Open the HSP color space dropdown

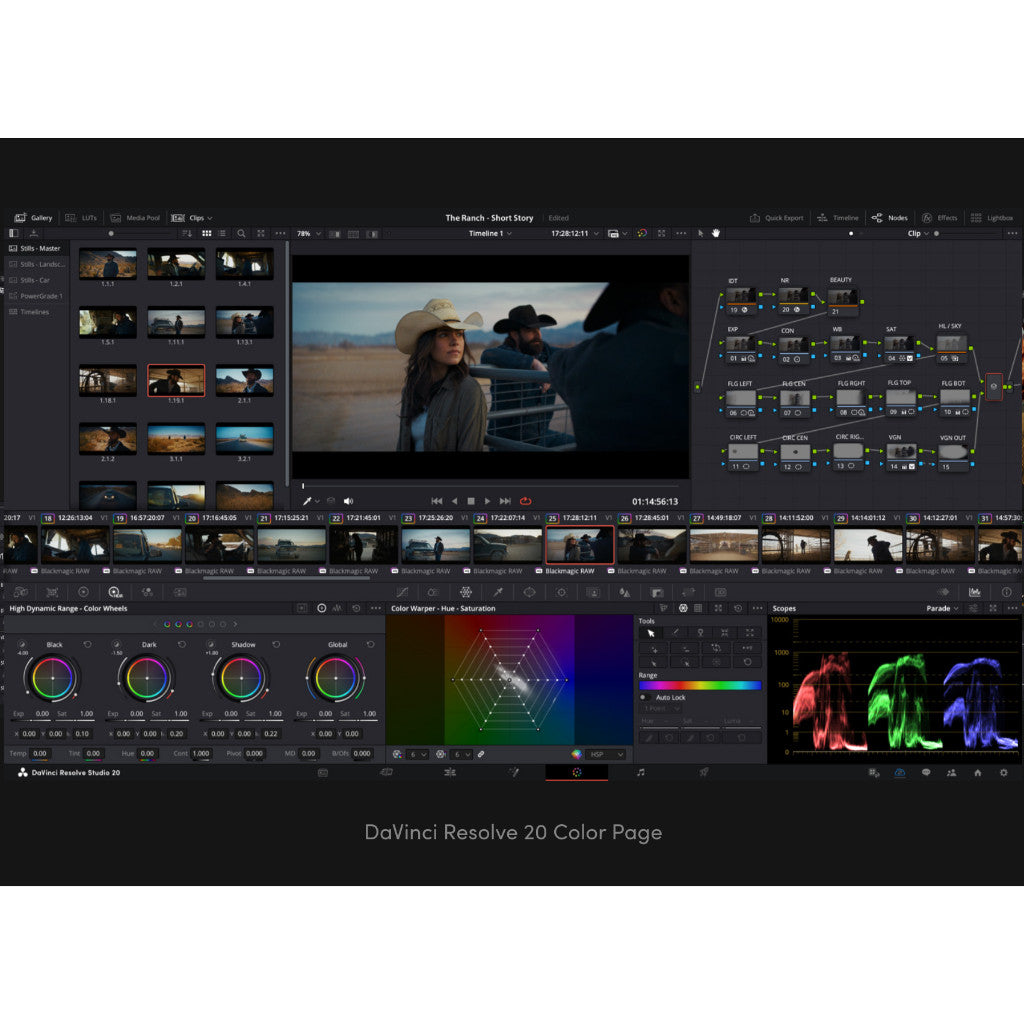pyautogui.click(x=606, y=754)
